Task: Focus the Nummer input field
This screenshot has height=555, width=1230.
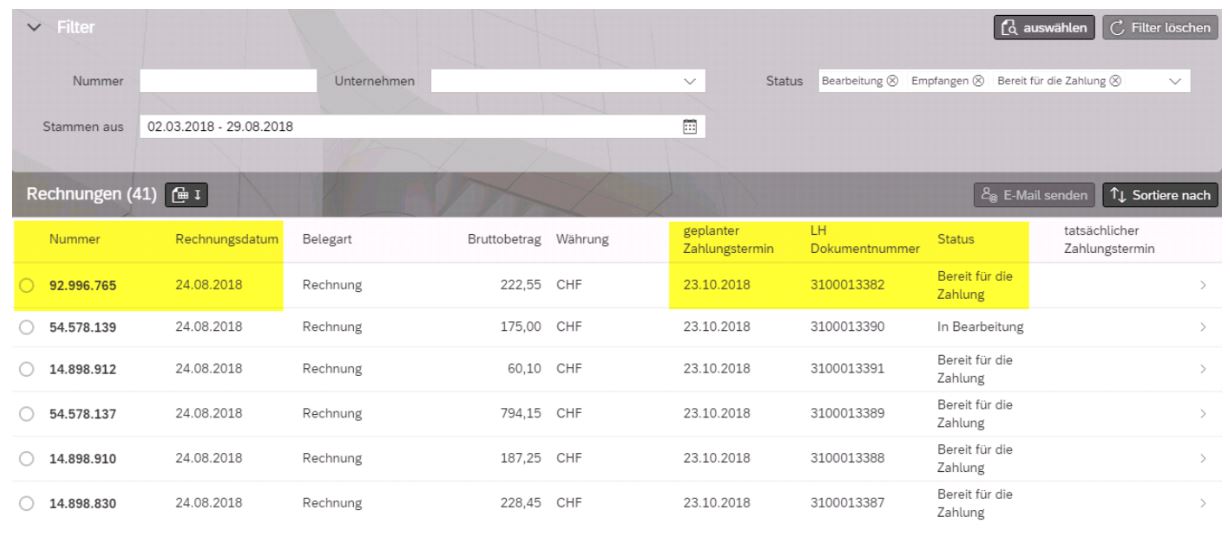Action: click(228, 80)
